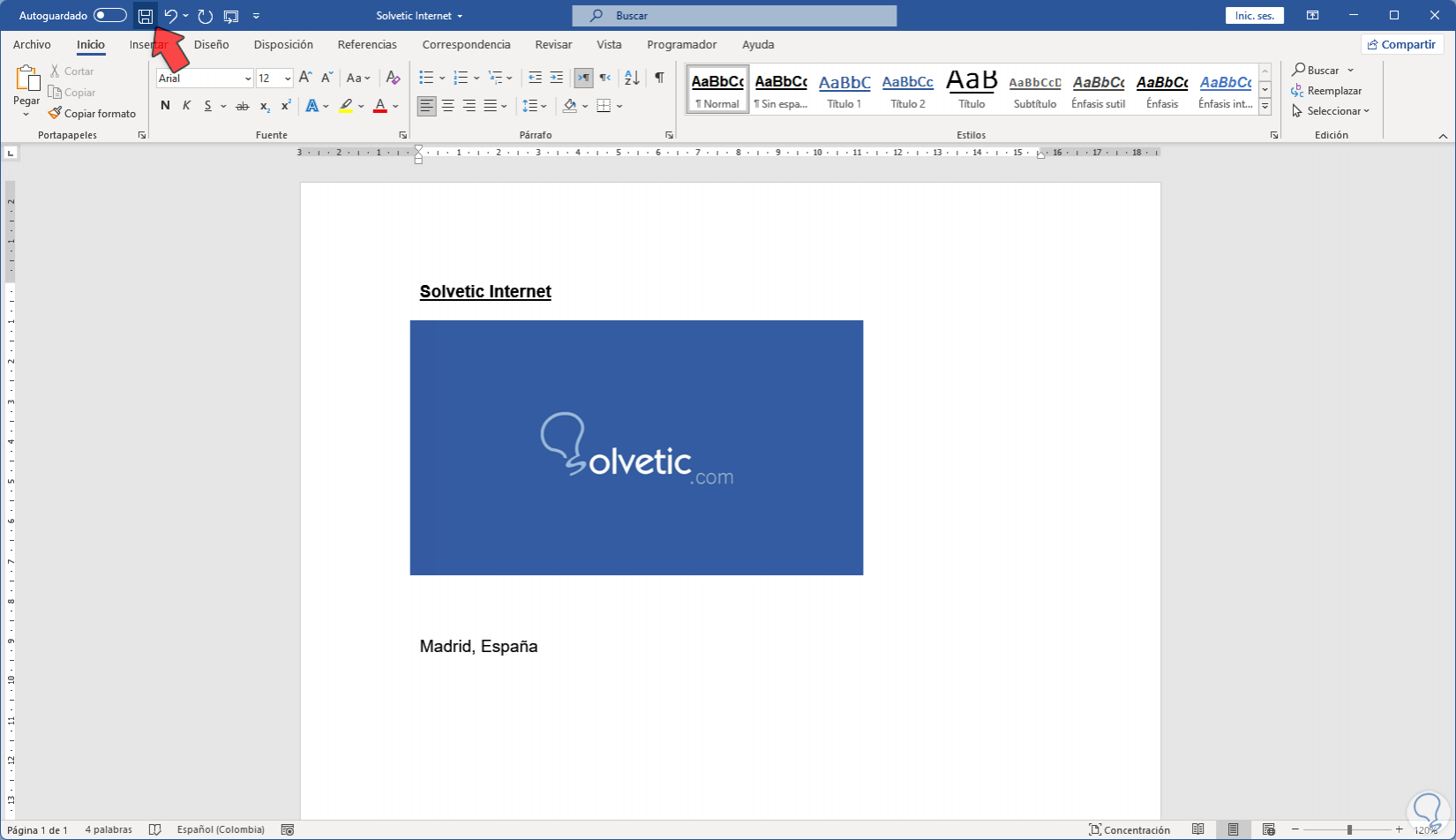Open the Arial font name dropdown
Screen dimensions: 1456x840
pyautogui.click(x=248, y=79)
